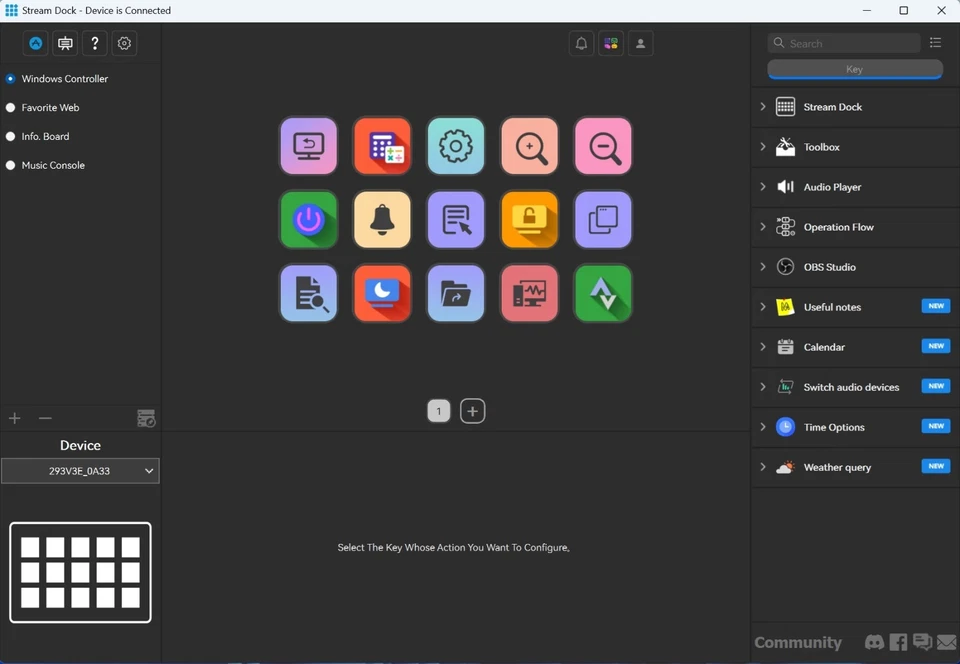This screenshot has height=664, width=960.
Task: Click the power button key icon
Action: [x=308, y=219]
